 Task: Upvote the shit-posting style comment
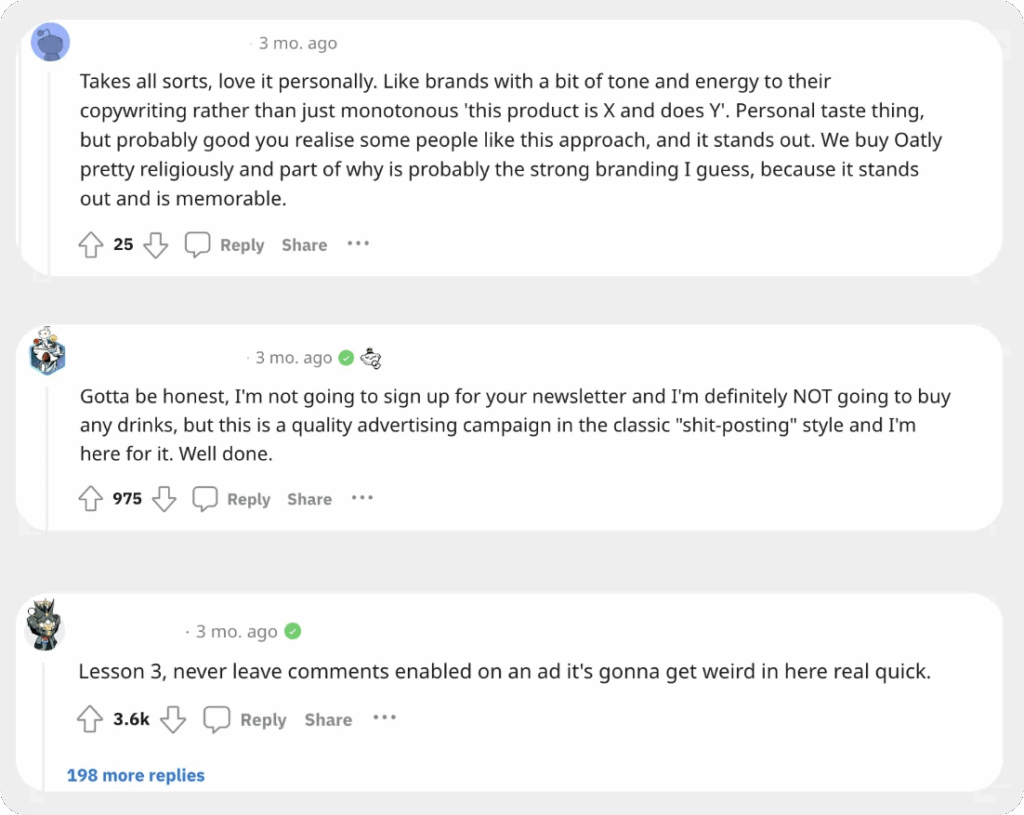(x=91, y=499)
